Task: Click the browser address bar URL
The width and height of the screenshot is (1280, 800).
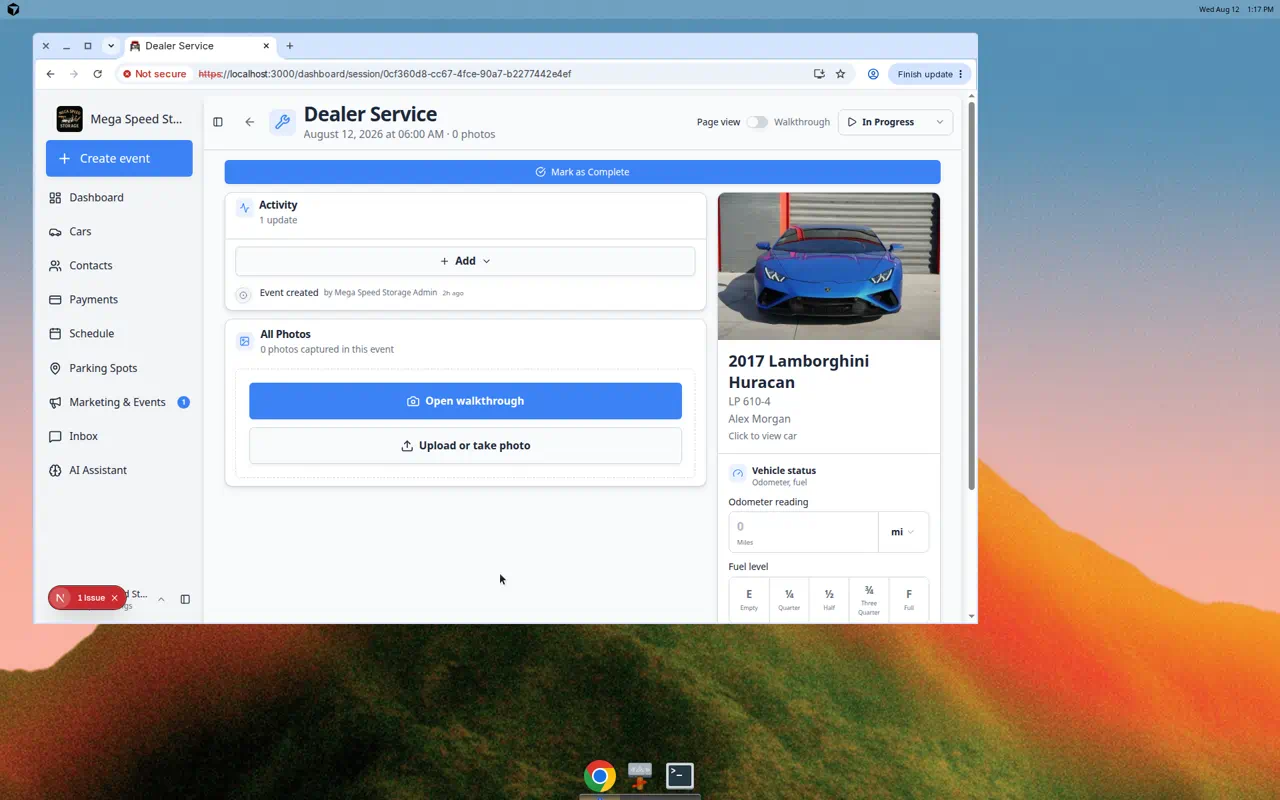Action: pos(385,74)
